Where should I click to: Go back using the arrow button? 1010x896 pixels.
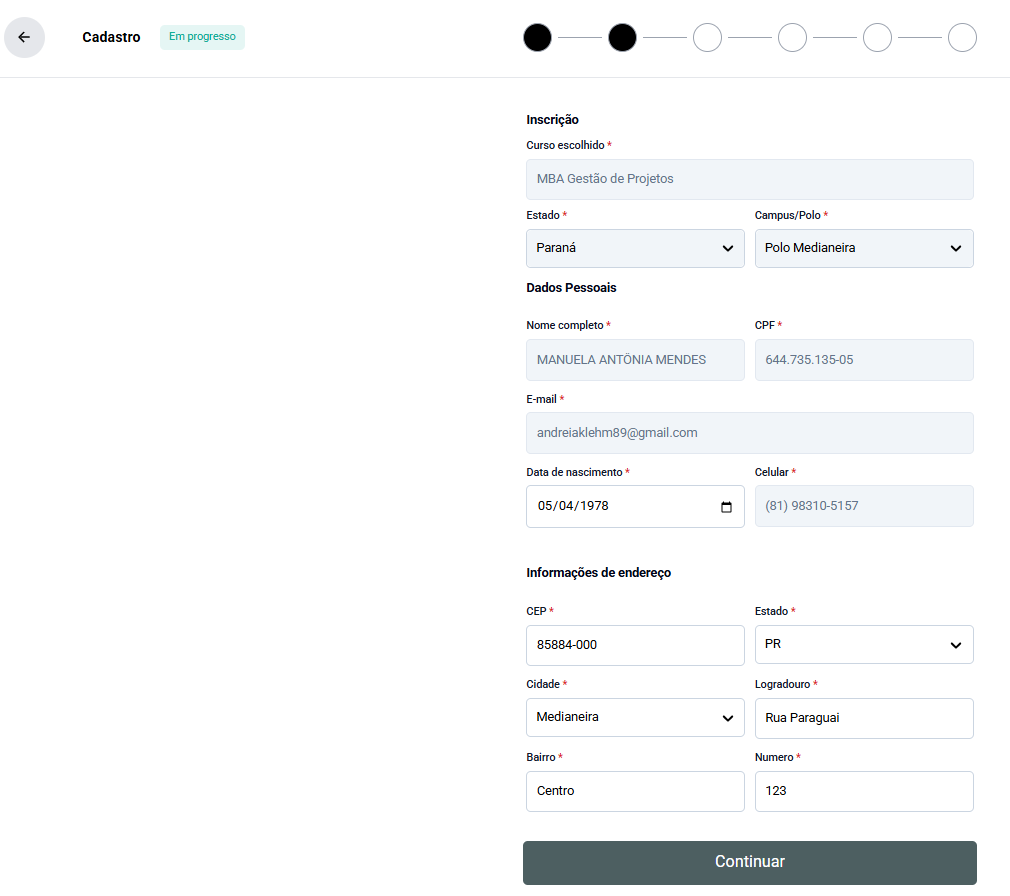click(x=24, y=37)
